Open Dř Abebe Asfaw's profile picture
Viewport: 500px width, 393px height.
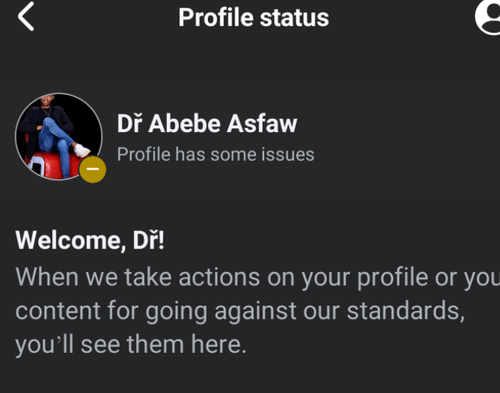(x=59, y=137)
